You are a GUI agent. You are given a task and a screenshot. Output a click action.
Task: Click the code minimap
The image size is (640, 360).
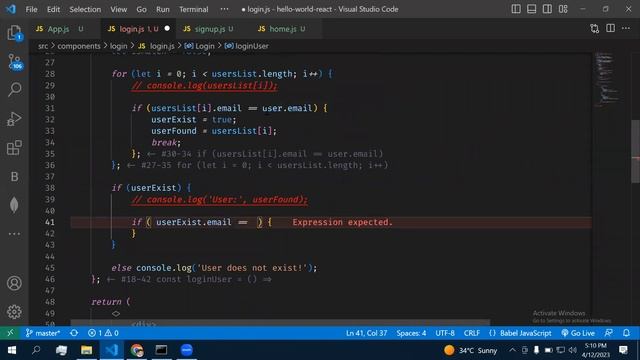[607, 80]
